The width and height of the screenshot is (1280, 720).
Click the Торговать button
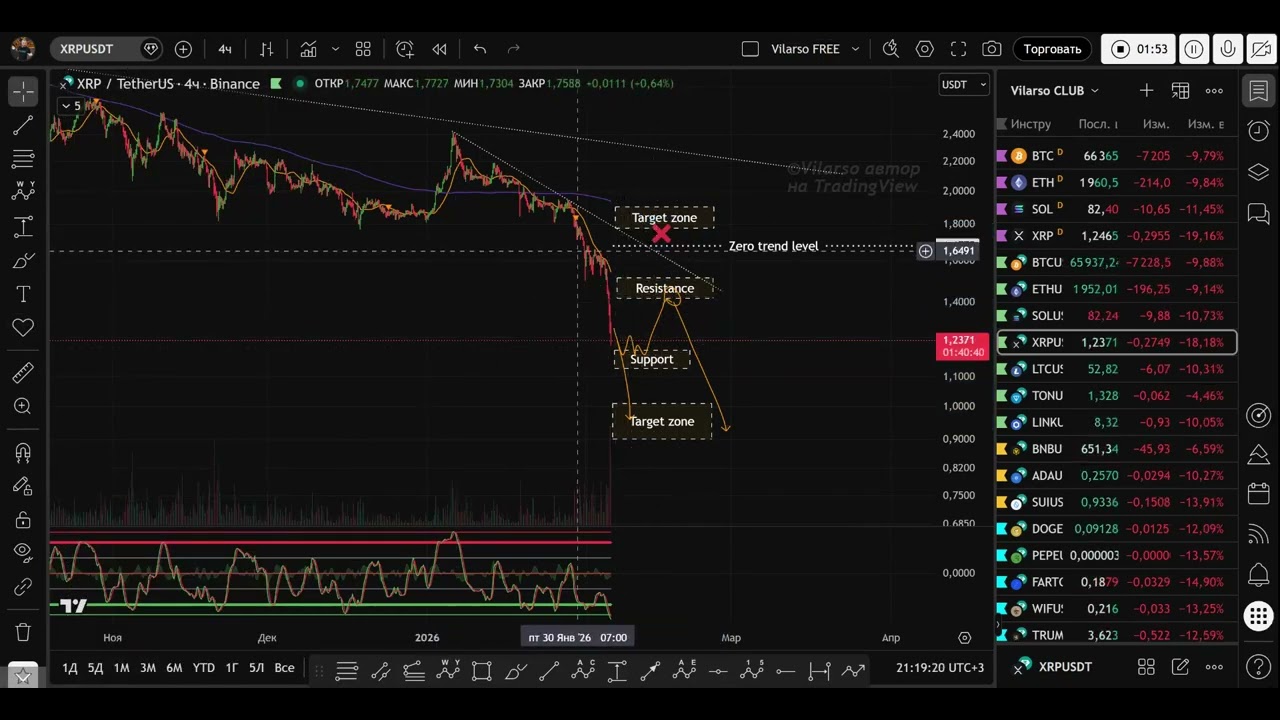(1052, 49)
